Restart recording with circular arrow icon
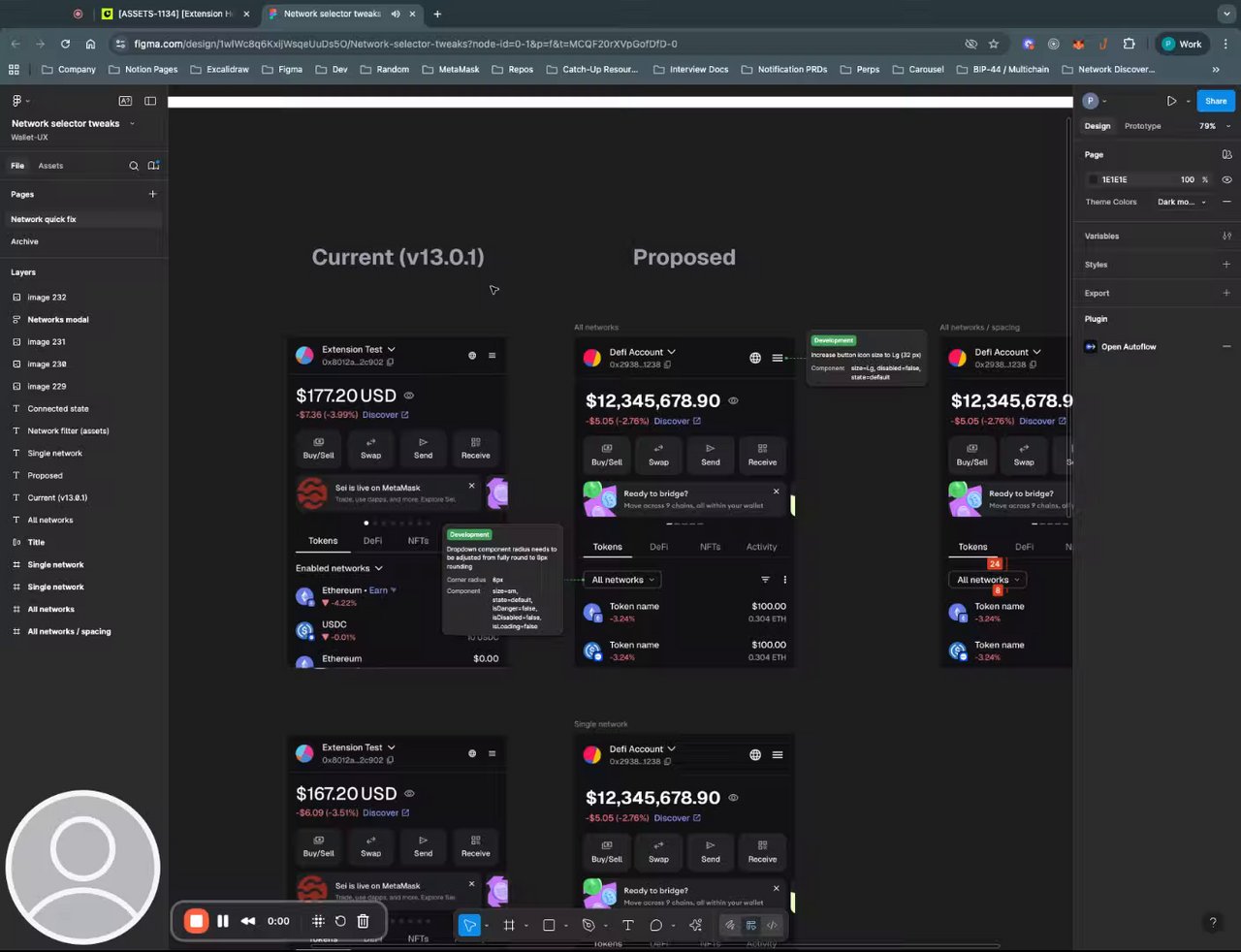The width and height of the screenshot is (1241, 952). click(x=340, y=921)
